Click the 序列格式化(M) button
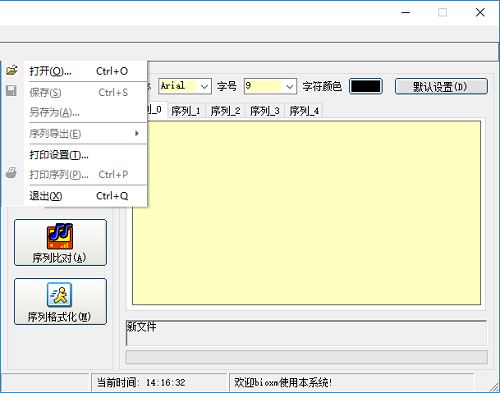The width and height of the screenshot is (500, 393). (x=60, y=301)
